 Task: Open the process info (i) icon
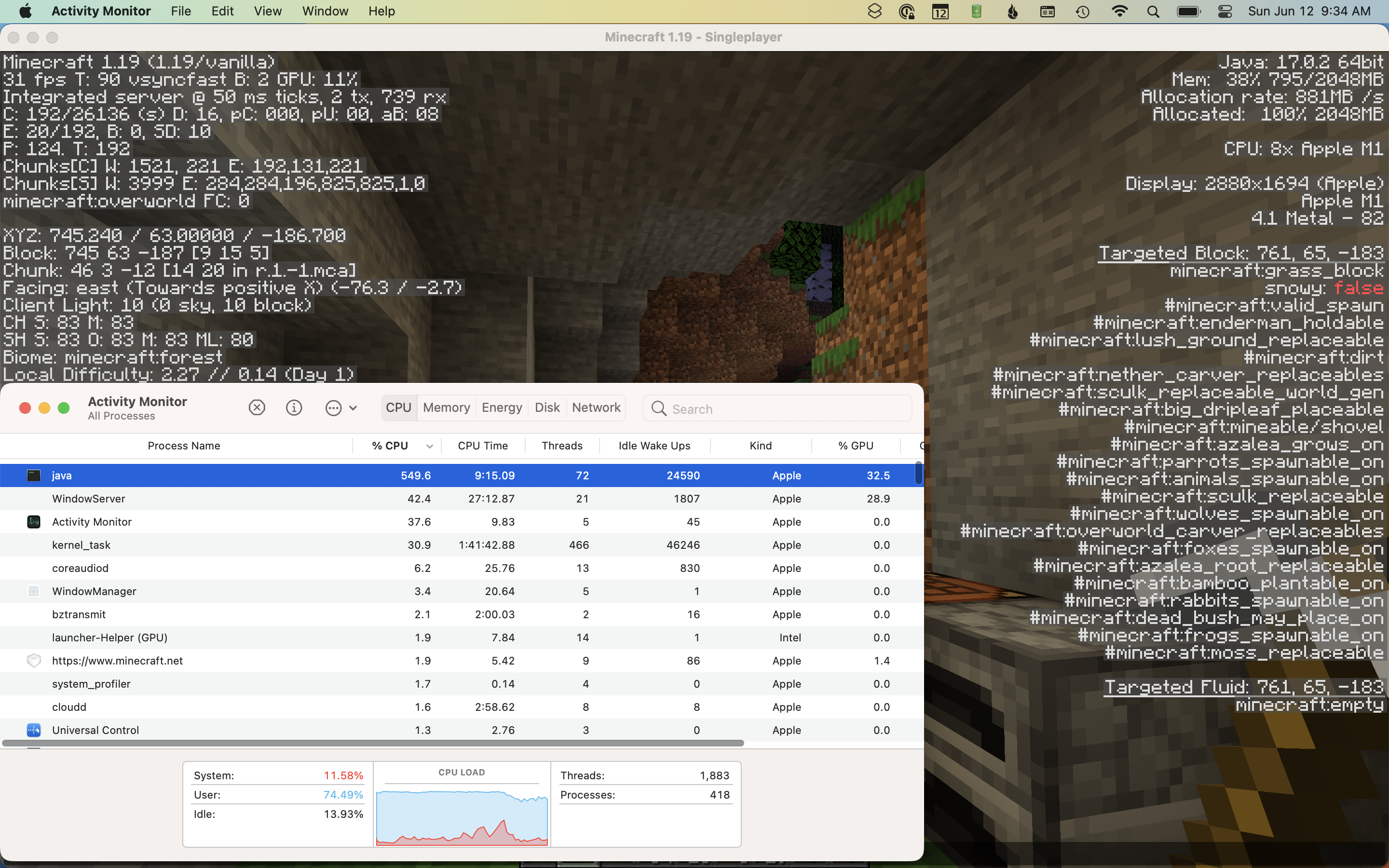pos(294,407)
